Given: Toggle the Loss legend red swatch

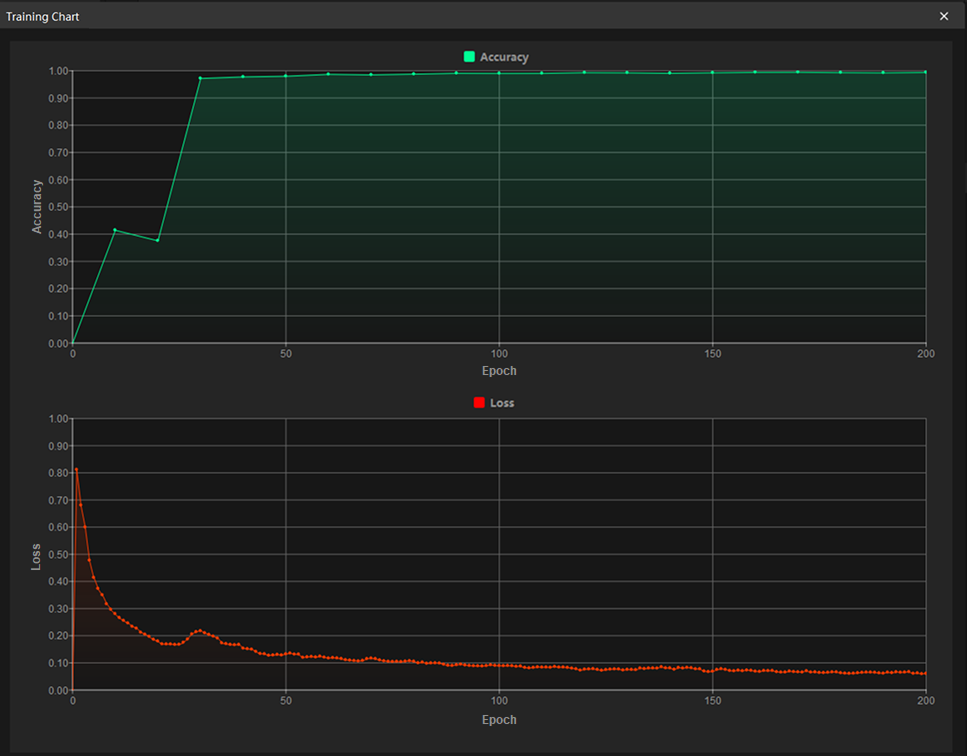Looking at the screenshot, I should tap(479, 403).
